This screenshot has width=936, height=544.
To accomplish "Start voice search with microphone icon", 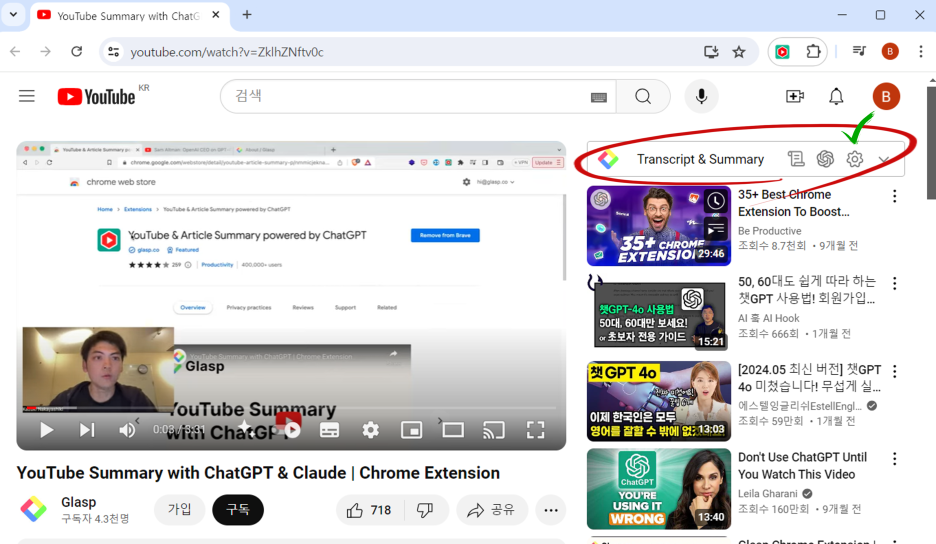I will [701, 96].
